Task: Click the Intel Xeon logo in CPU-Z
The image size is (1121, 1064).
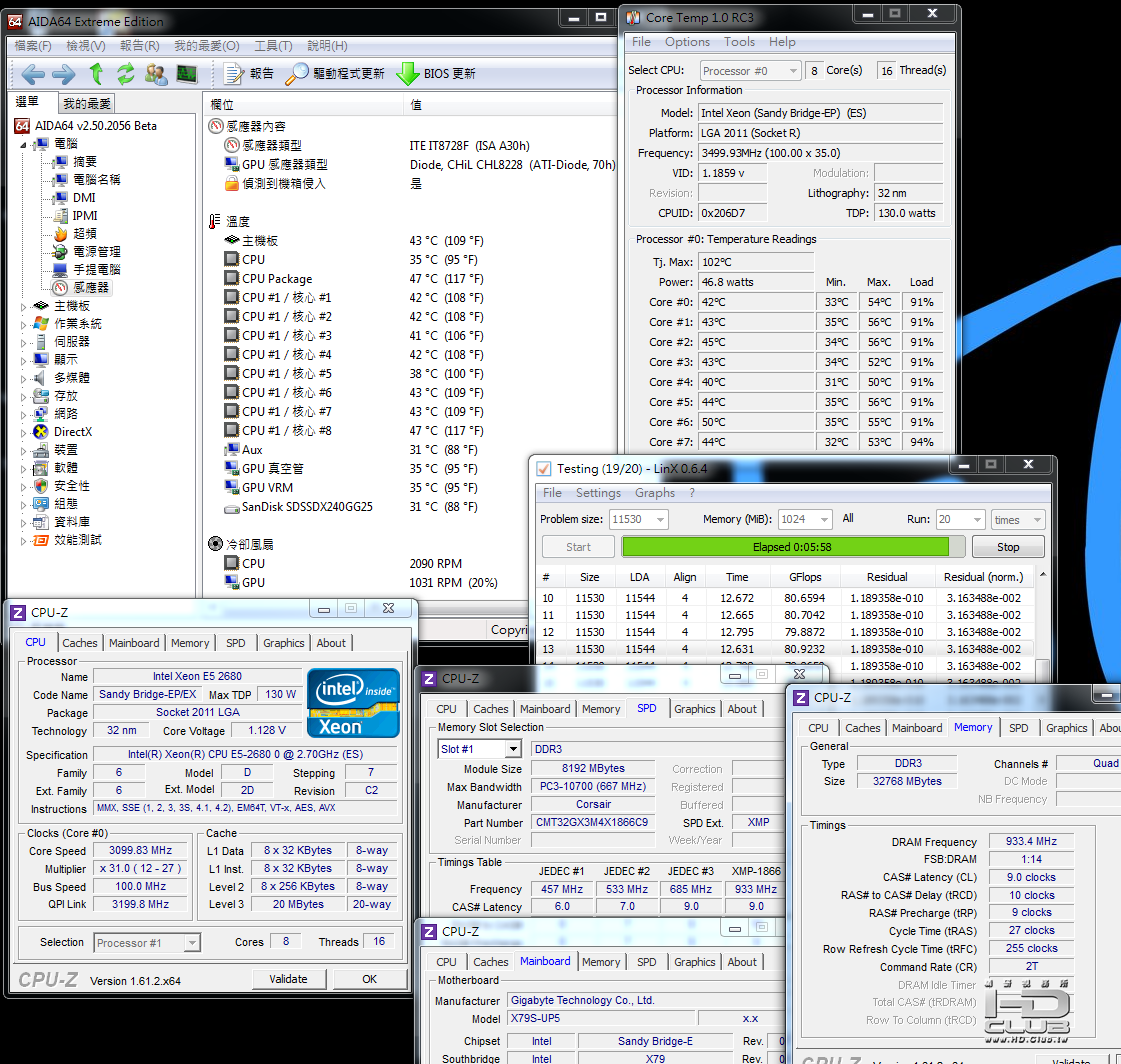Action: 353,703
